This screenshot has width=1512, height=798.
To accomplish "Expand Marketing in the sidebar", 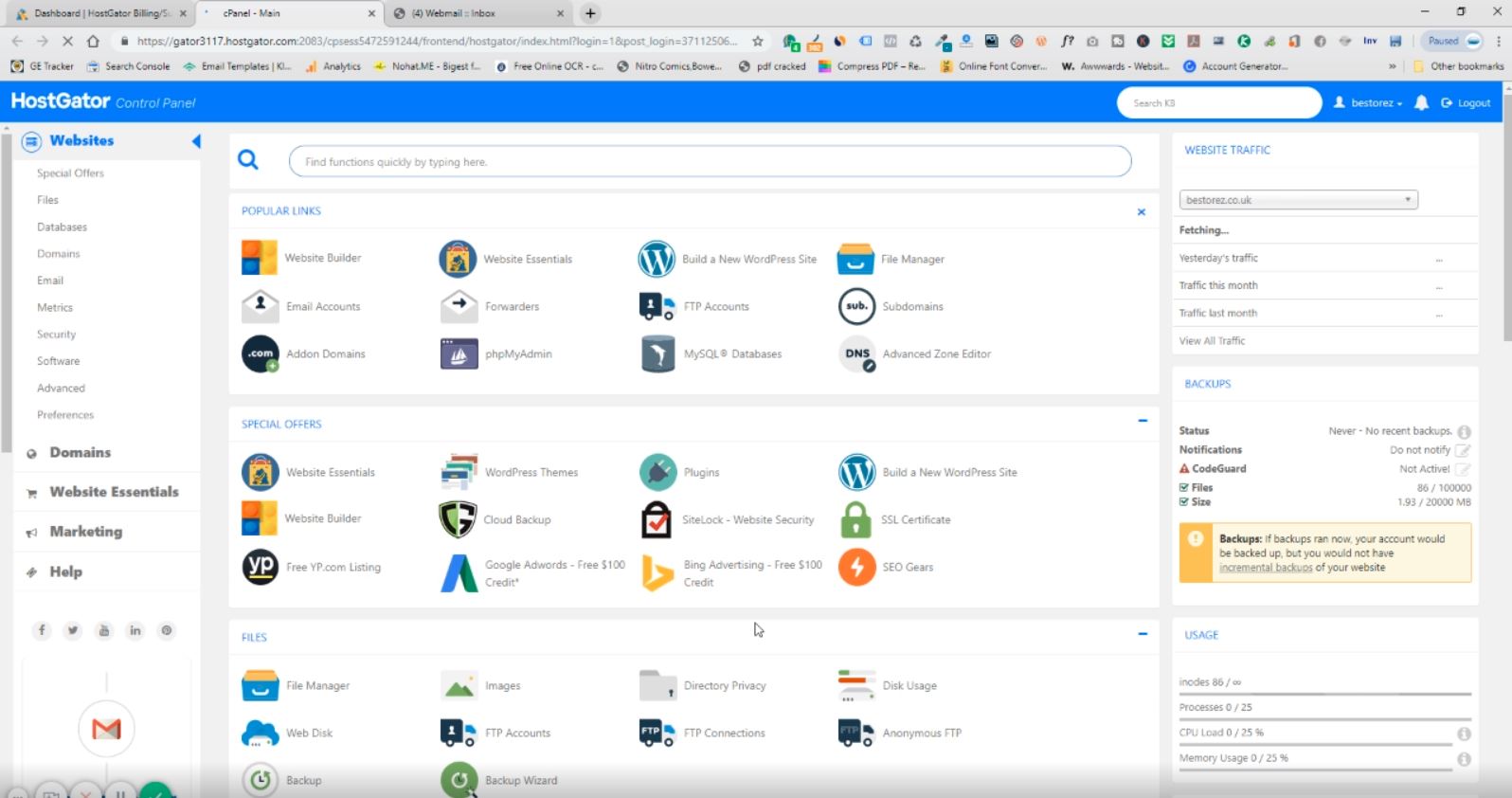I will point(86,532).
